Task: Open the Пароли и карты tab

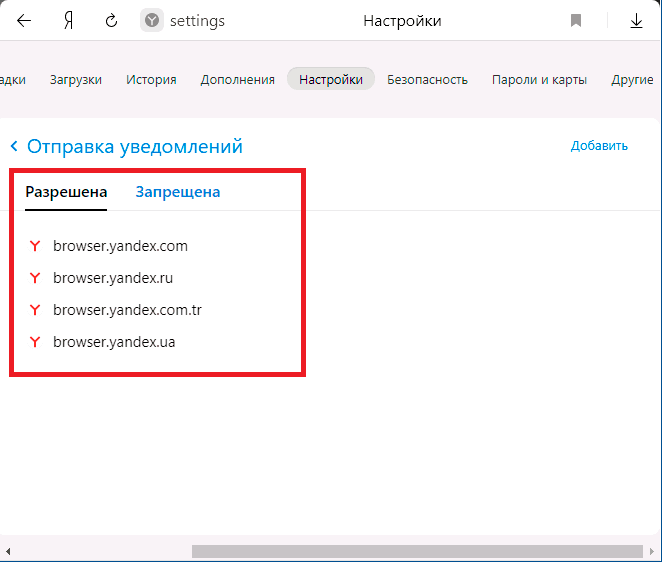Action: (540, 79)
